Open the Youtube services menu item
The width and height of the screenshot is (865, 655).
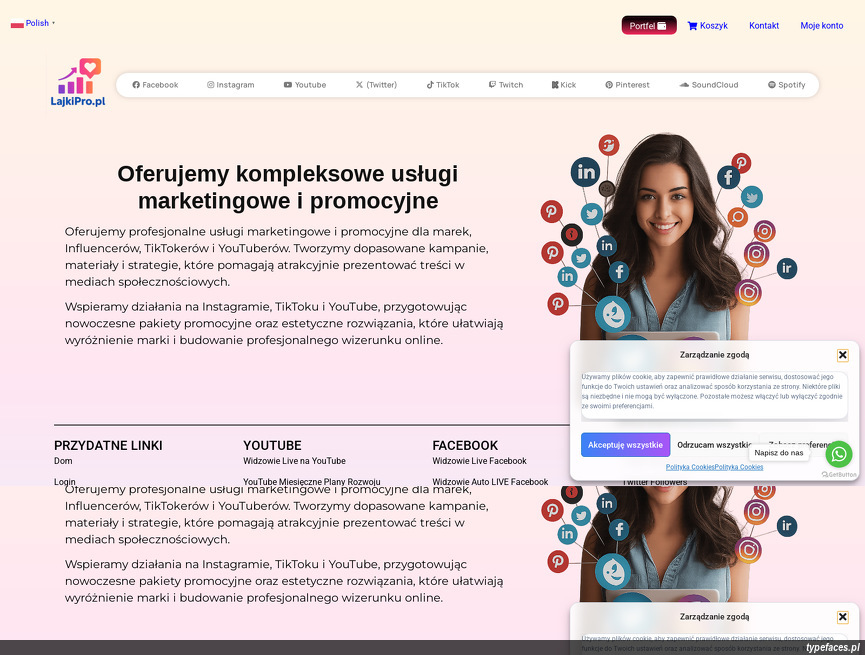pyautogui.click(x=305, y=85)
